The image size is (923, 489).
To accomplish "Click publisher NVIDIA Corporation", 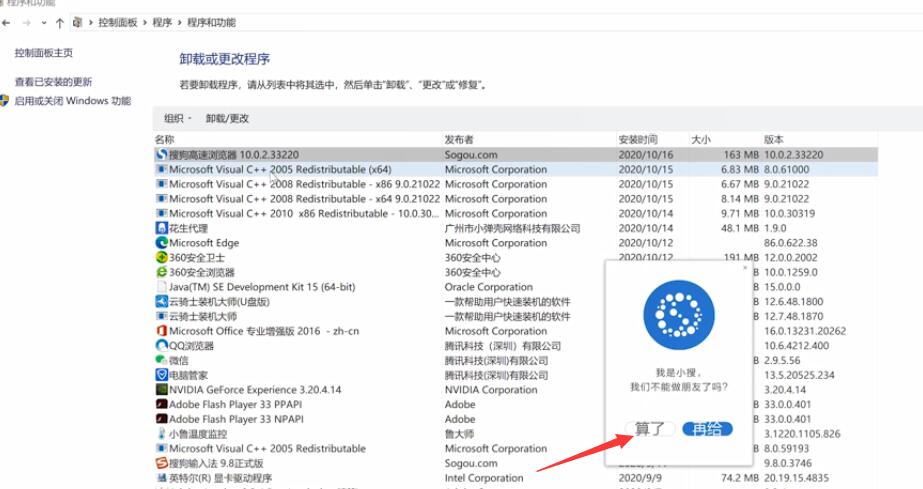I will (491, 390).
